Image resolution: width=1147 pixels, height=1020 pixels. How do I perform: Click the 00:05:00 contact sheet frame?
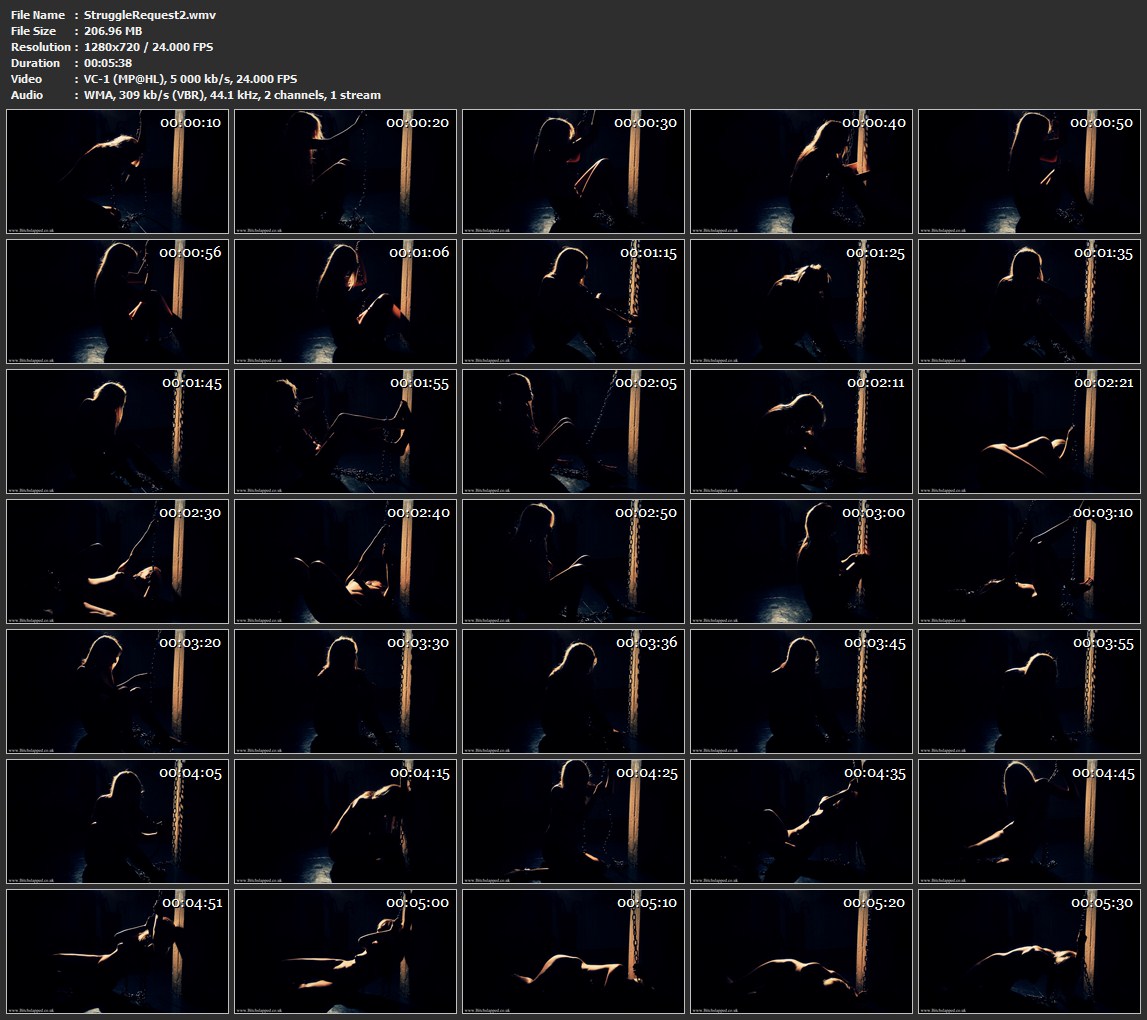[x=345, y=951]
